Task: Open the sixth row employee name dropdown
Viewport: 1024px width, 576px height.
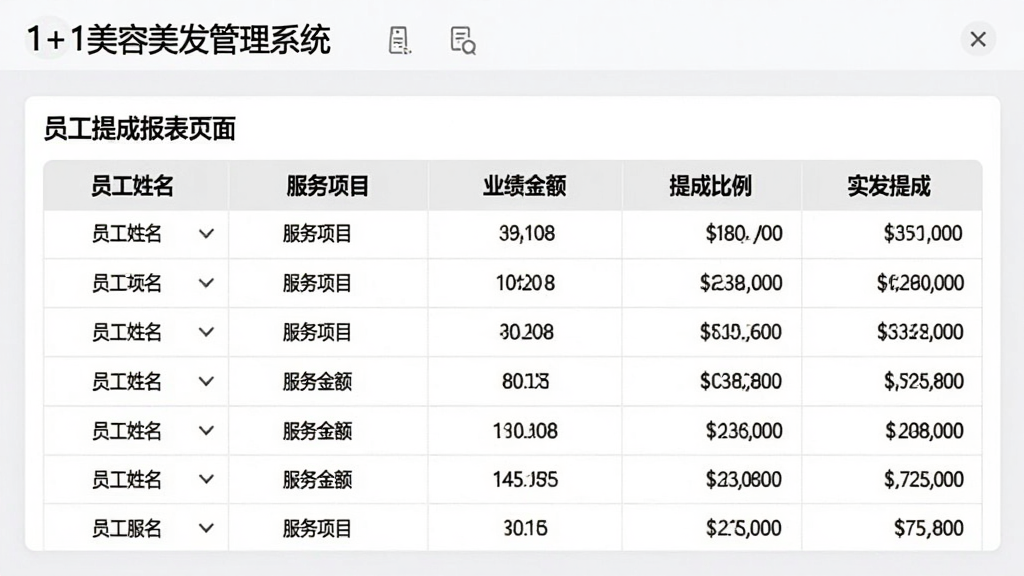Action: coord(206,479)
